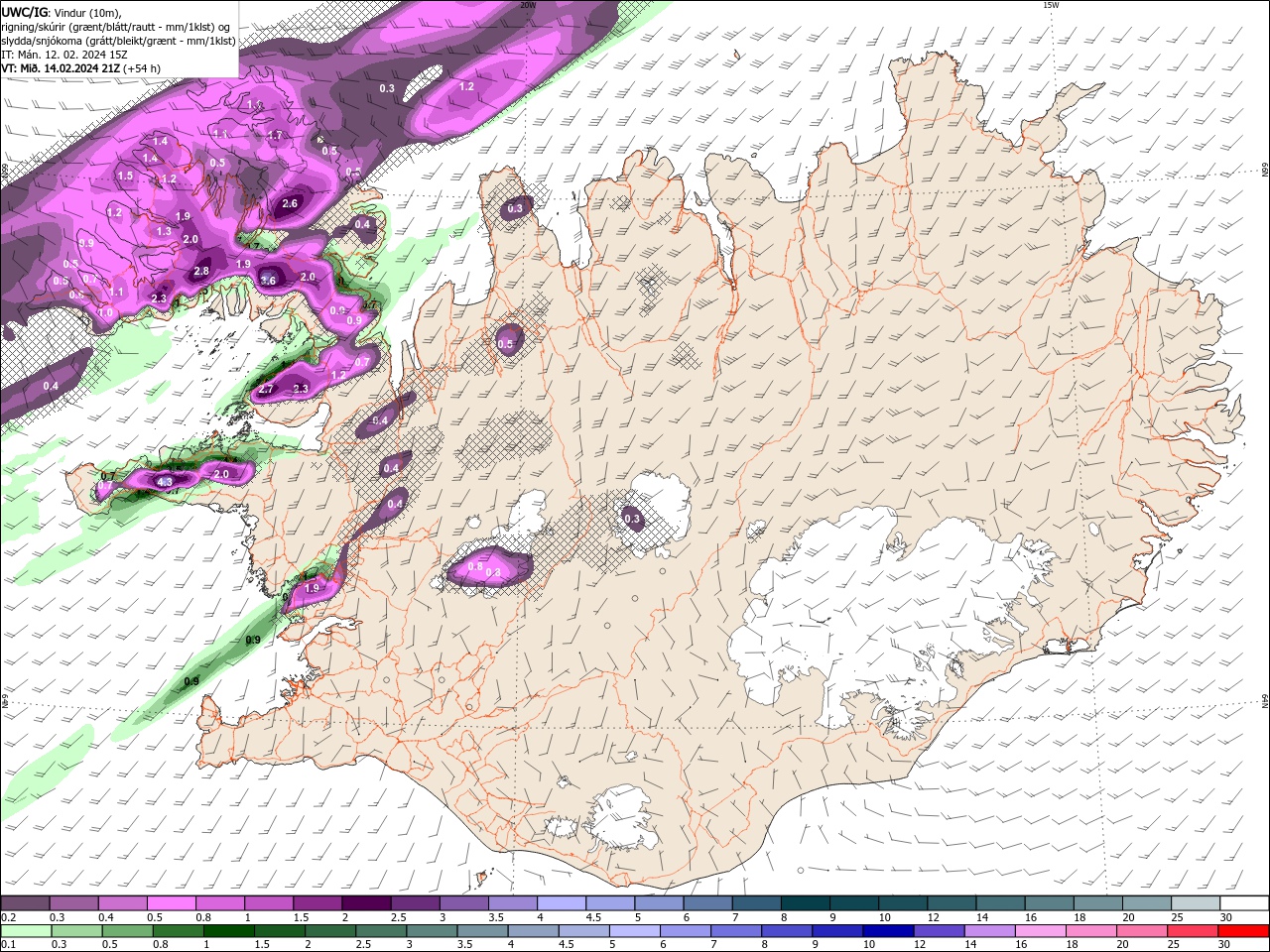Pick the white swatch ending the upper legend

[1243, 904]
